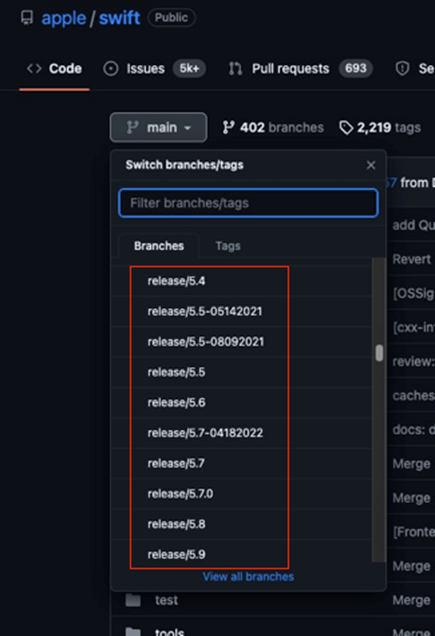
Task: Choose branch release/5.5
Action: click(x=241, y=372)
